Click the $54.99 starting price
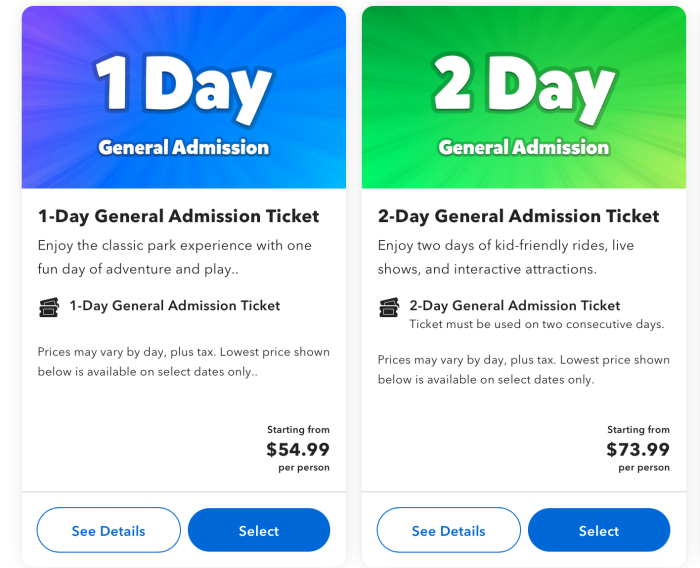The height and width of the screenshot is (568, 700). [298, 449]
